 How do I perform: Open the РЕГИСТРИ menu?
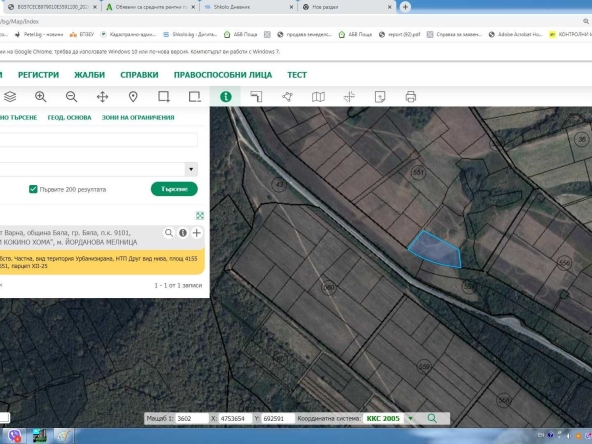[x=39, y=75]
